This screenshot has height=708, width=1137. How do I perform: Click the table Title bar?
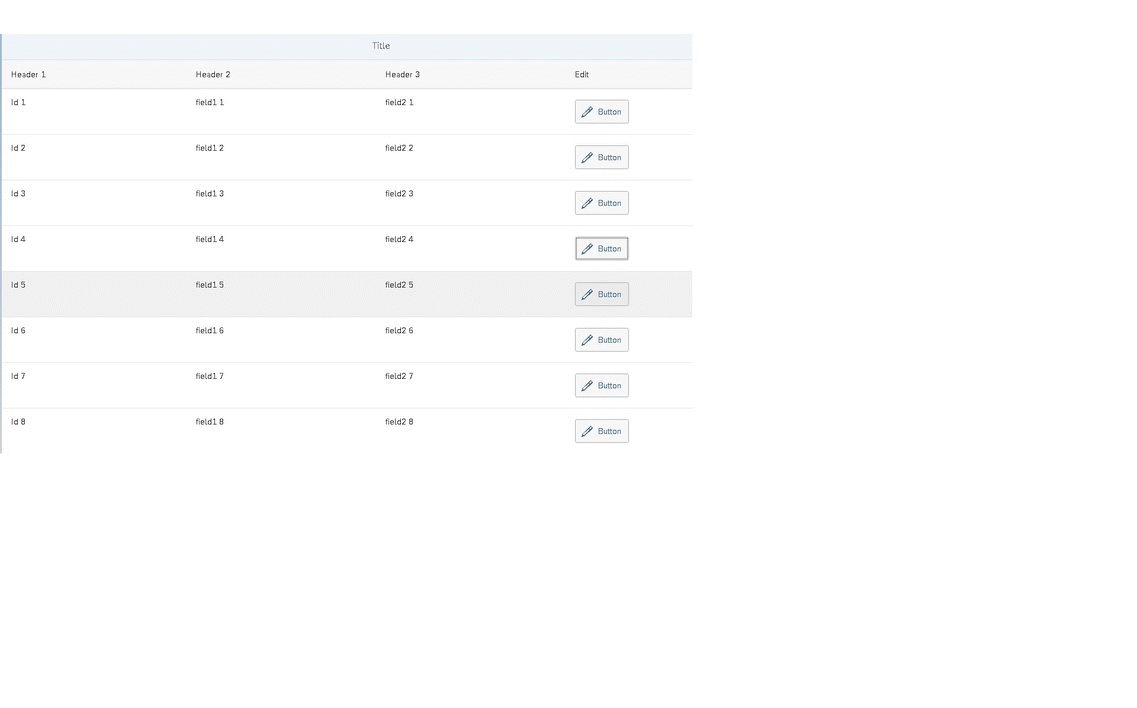pos(381,45)
